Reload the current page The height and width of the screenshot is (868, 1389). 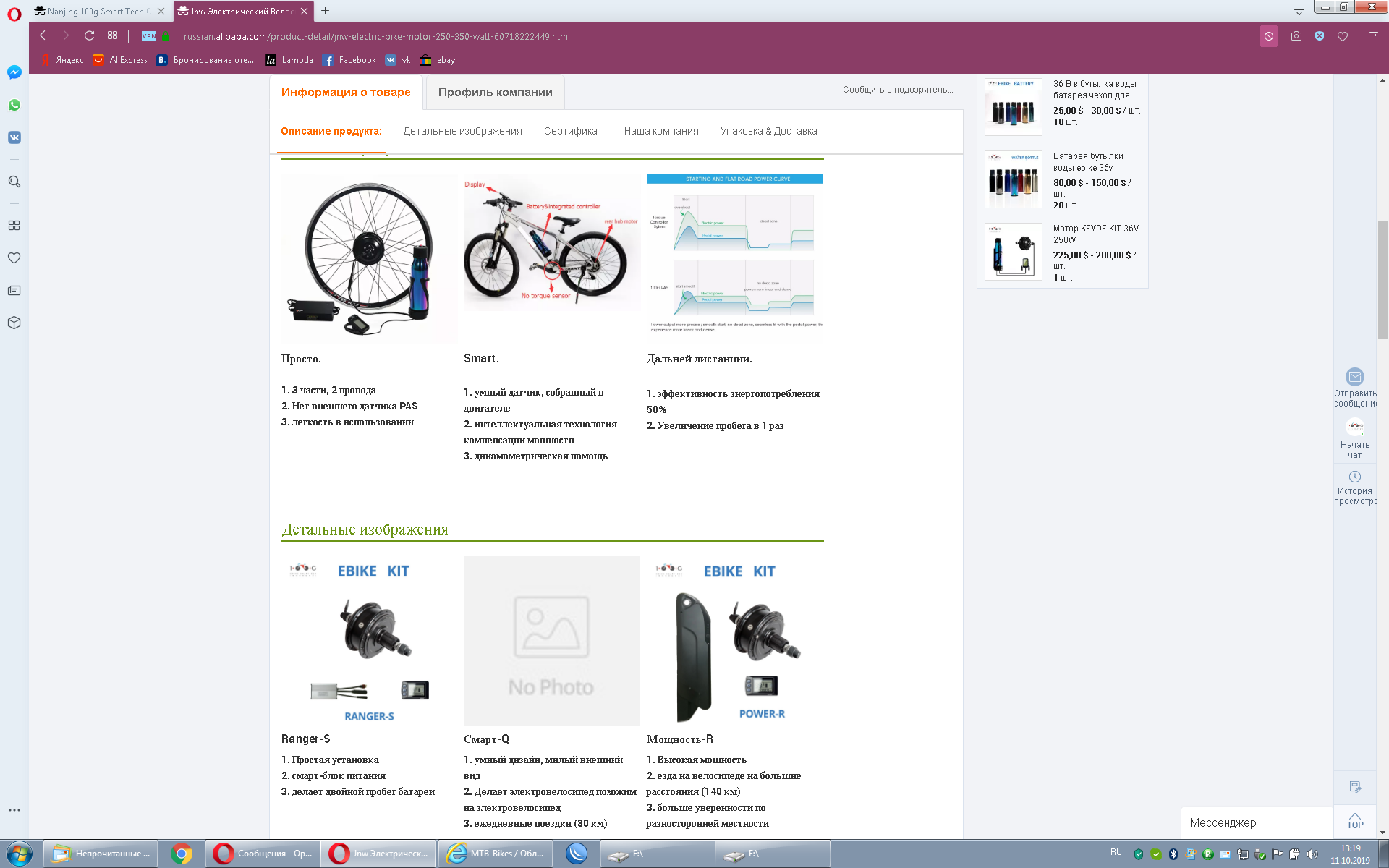[89, 35]
